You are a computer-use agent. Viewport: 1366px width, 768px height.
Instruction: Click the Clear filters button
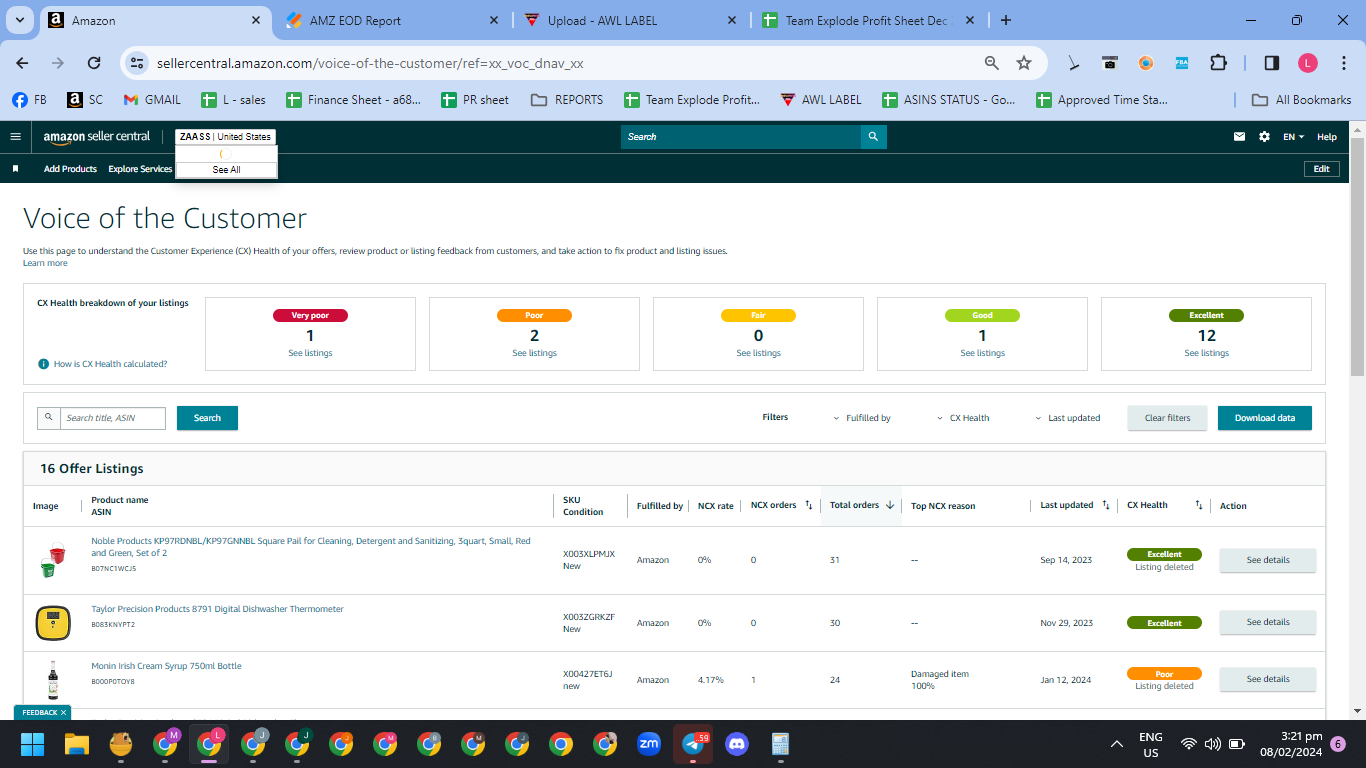(x=1168, y=418)
